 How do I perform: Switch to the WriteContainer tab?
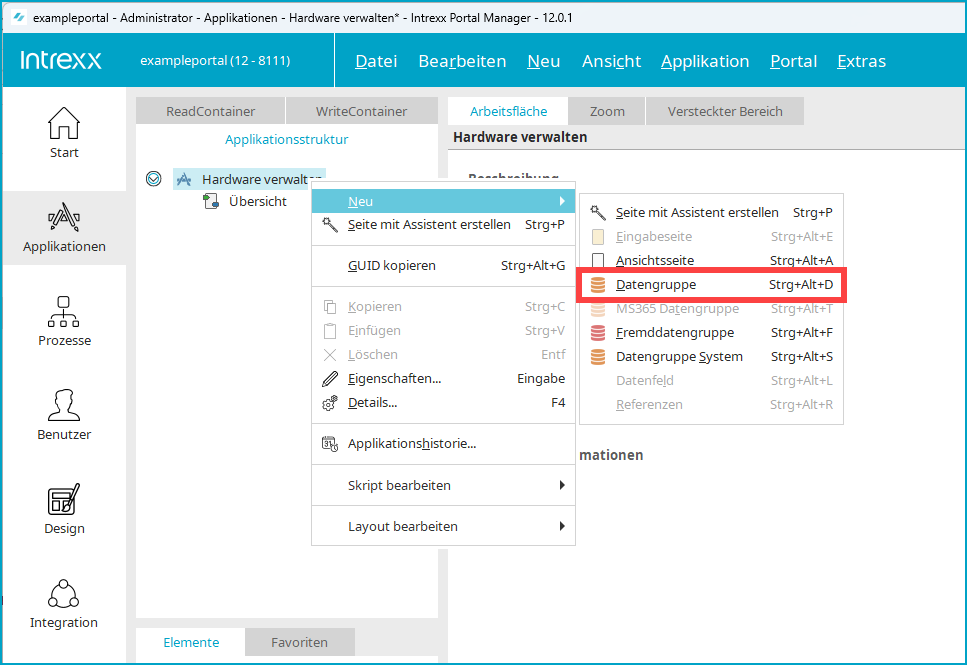(x=361, y=111)
